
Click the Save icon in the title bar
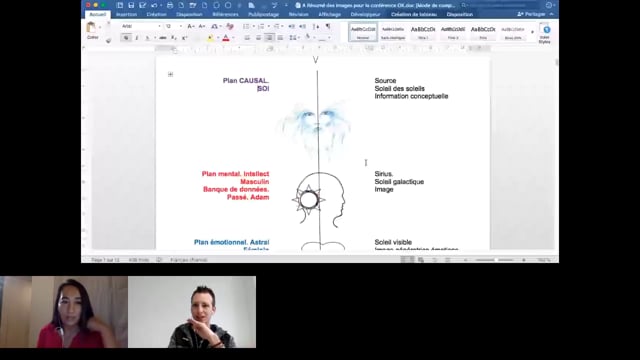[131, 5]
